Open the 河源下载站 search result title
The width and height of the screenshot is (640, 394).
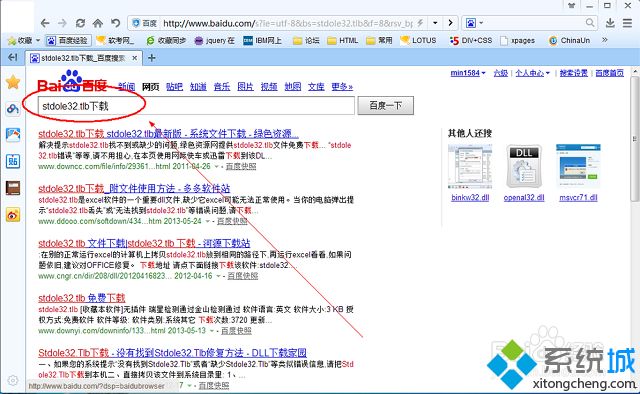144,243
